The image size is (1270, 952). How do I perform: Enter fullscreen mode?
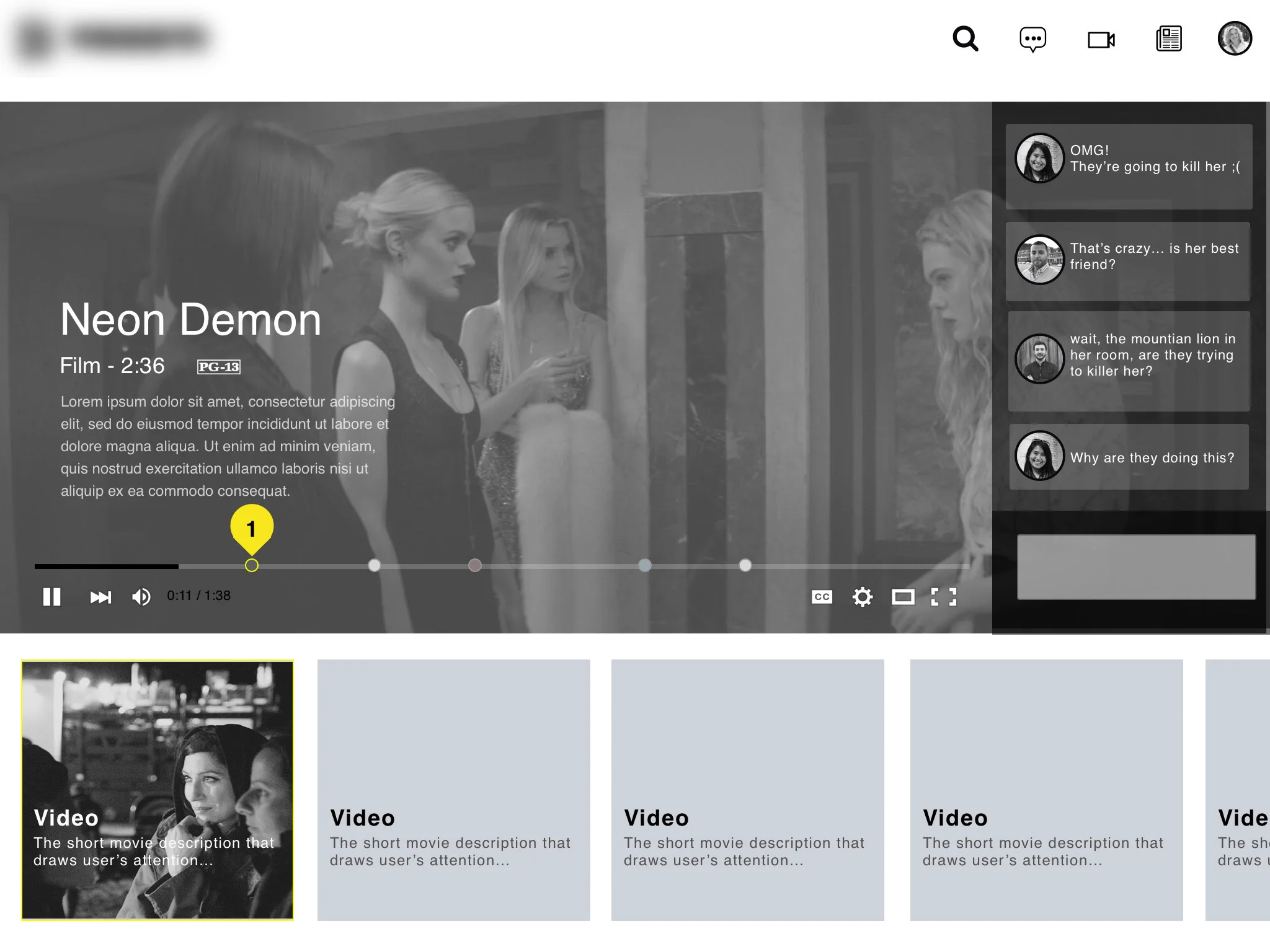point(944,597)
